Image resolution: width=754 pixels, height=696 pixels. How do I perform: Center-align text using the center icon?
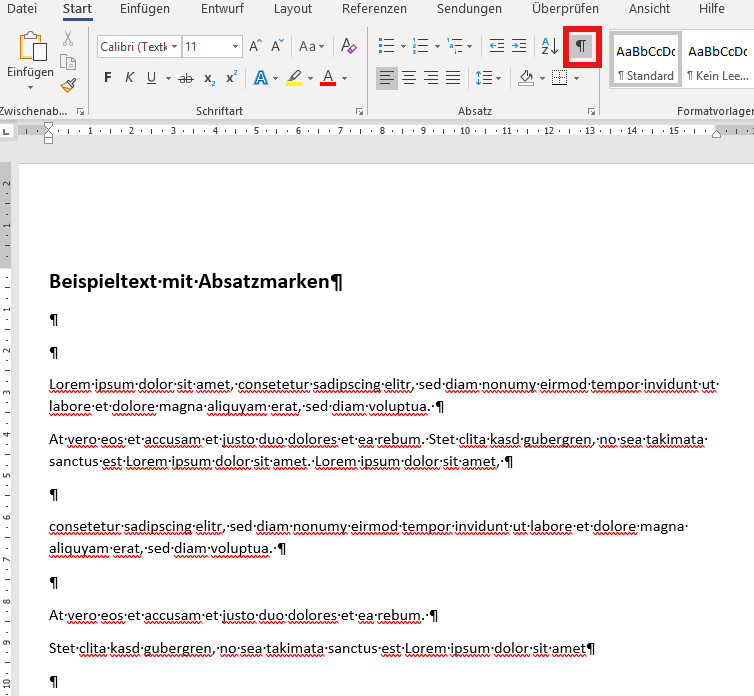point(409,78)
